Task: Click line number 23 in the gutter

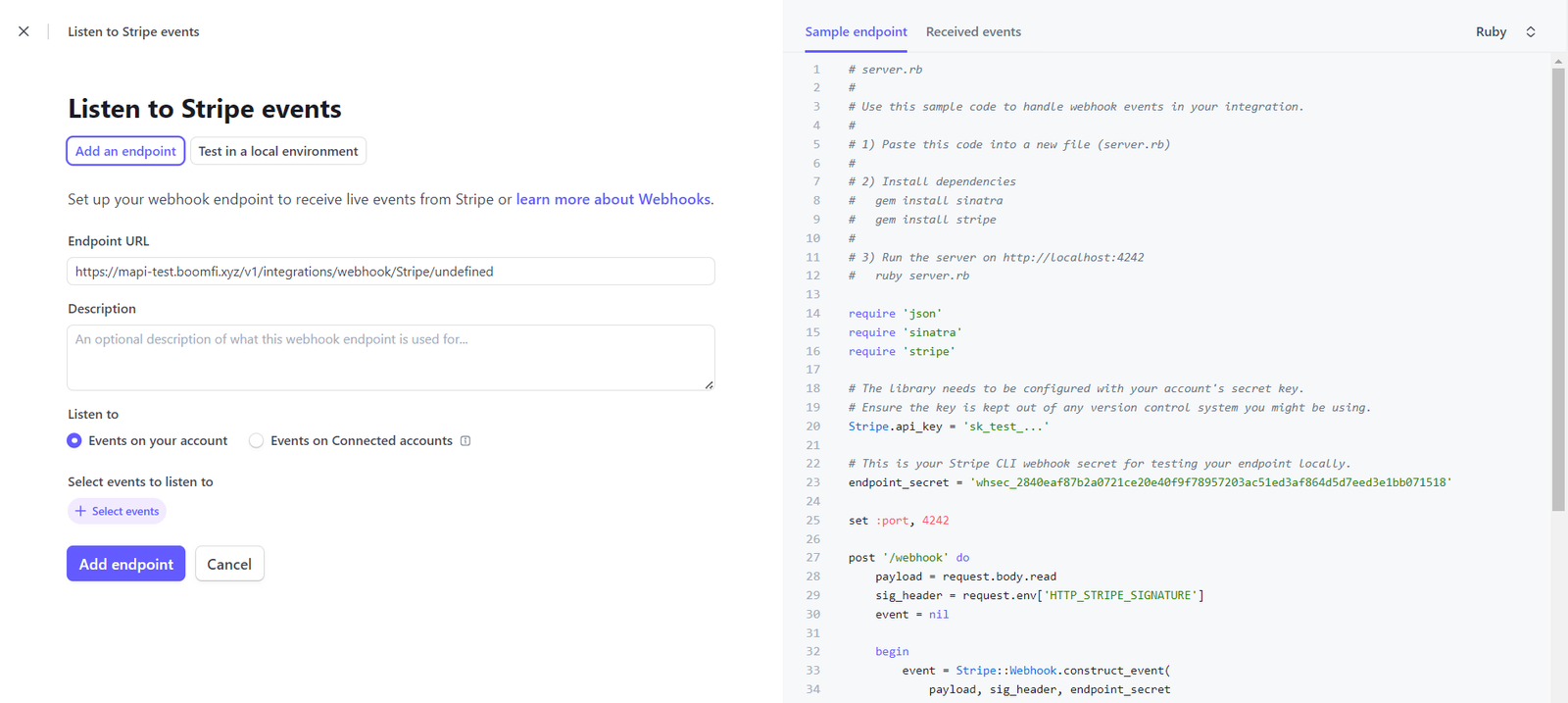Action: [x=812, y=482]
